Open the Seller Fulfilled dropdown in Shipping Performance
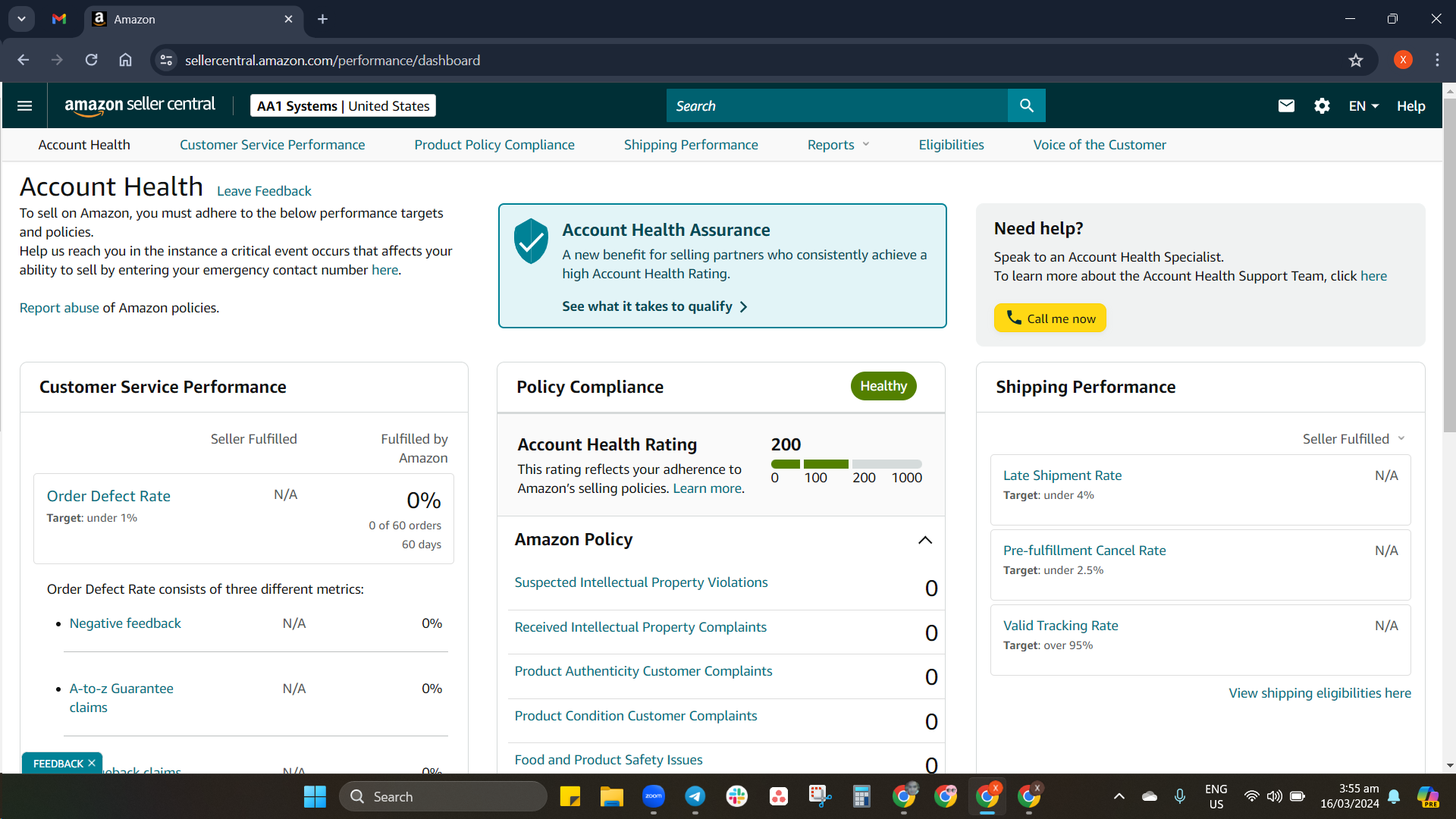 pos(1354,438)
